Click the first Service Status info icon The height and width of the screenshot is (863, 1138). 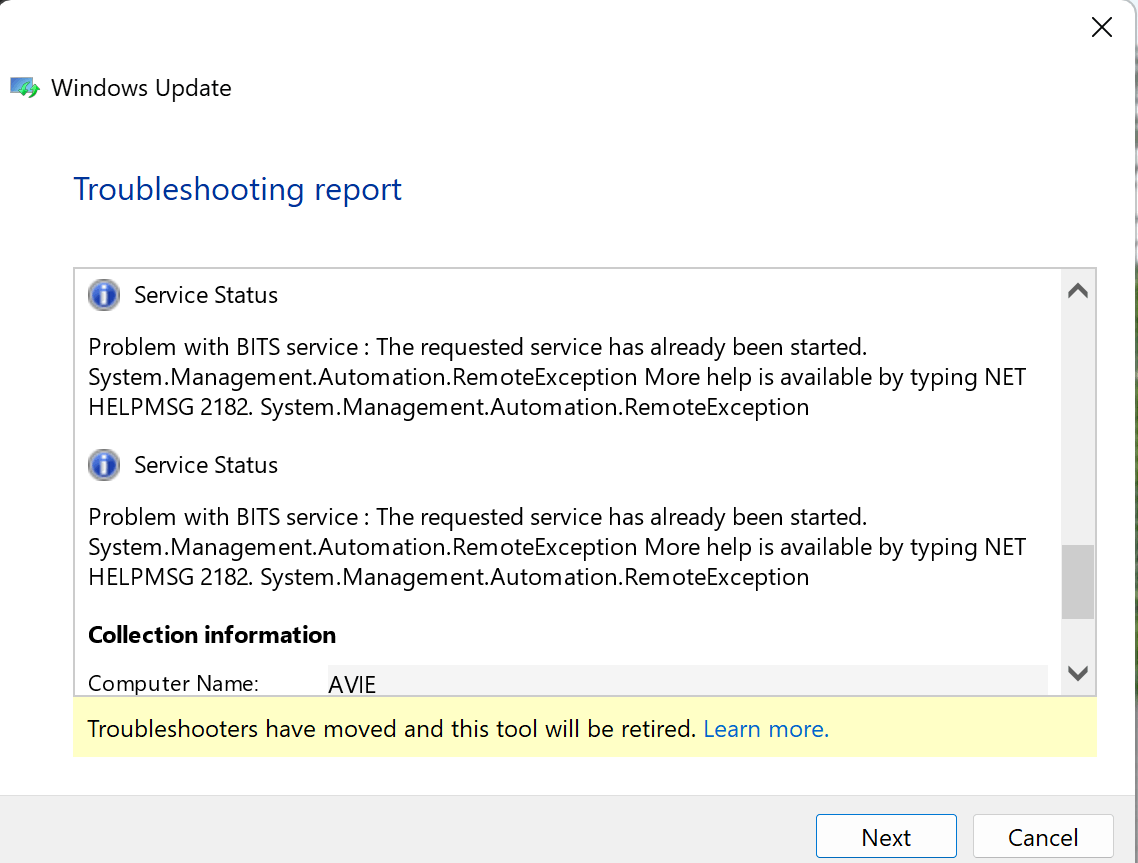104,295
